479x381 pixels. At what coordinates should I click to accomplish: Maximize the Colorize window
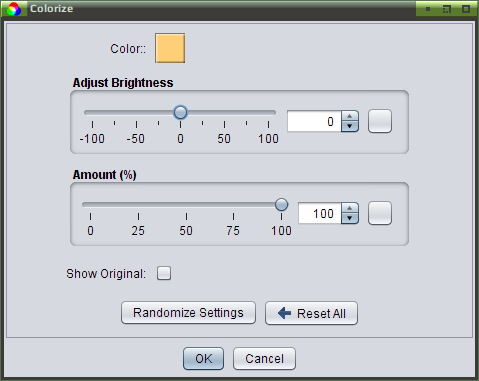pyautogui.click(x=466, y=9)
